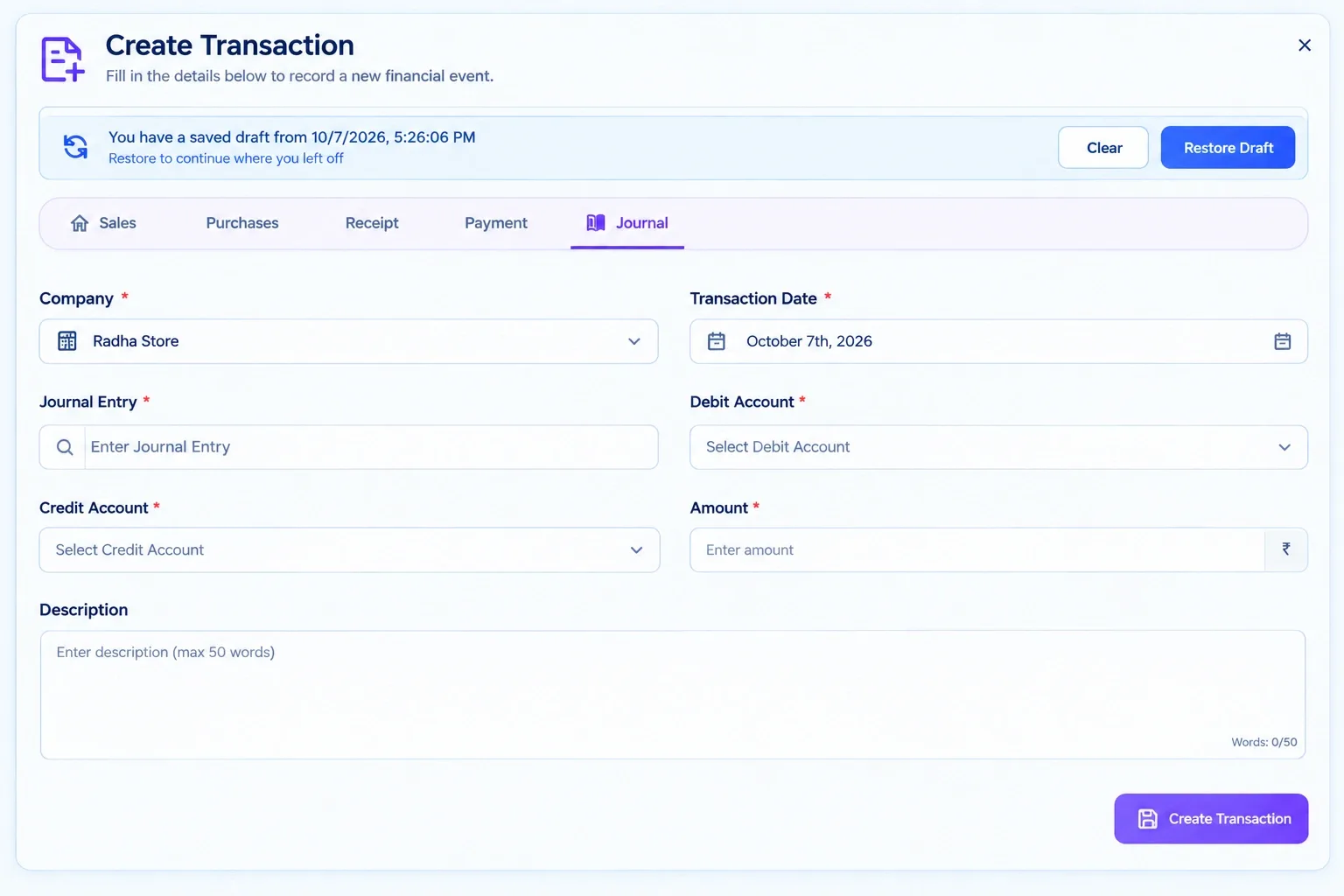Open the Select Debit Account dropdown
Screen dimensions: 1344x896
tap(998, 447)
